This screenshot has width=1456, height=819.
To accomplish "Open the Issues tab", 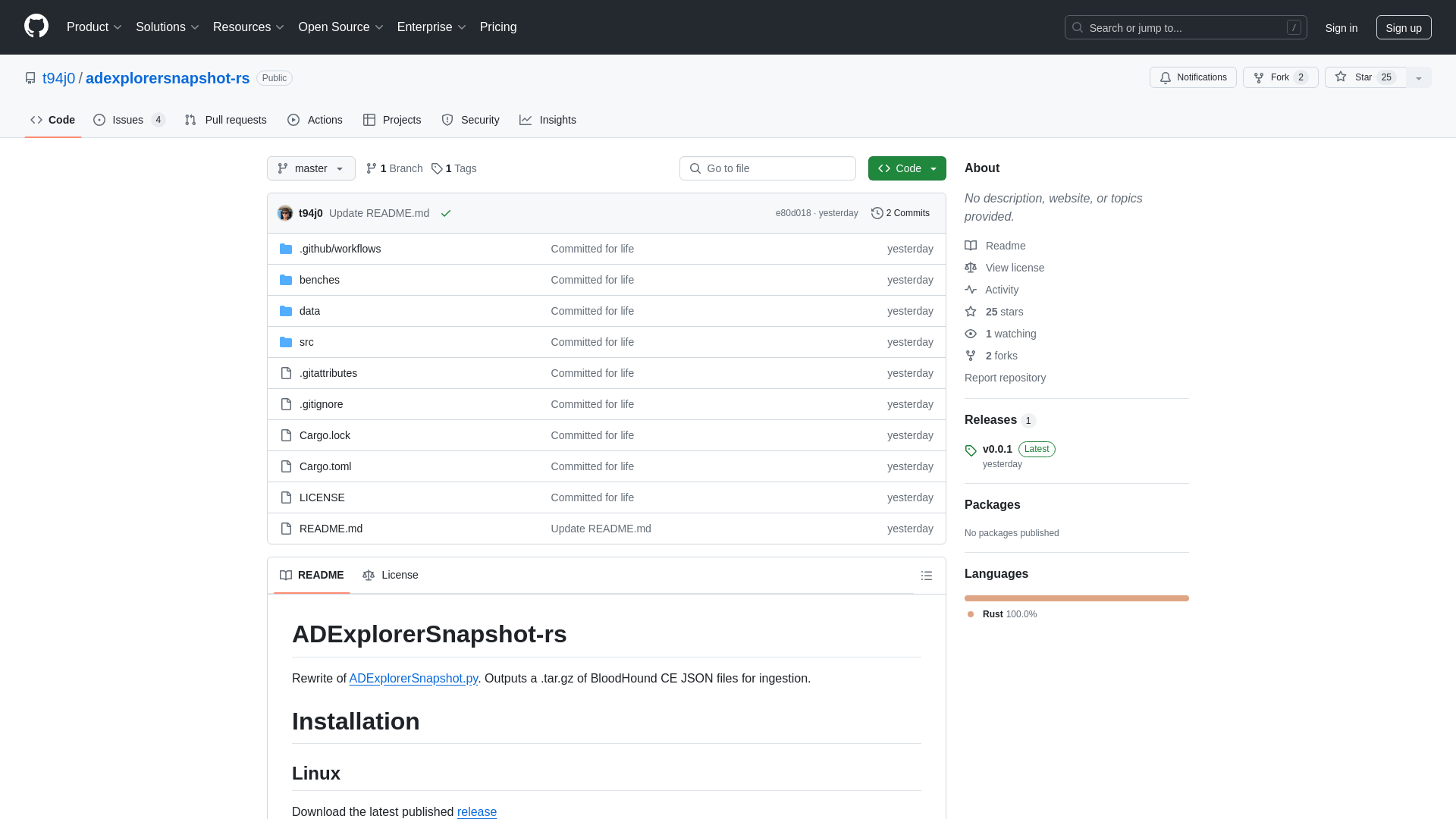I will 130,120.
